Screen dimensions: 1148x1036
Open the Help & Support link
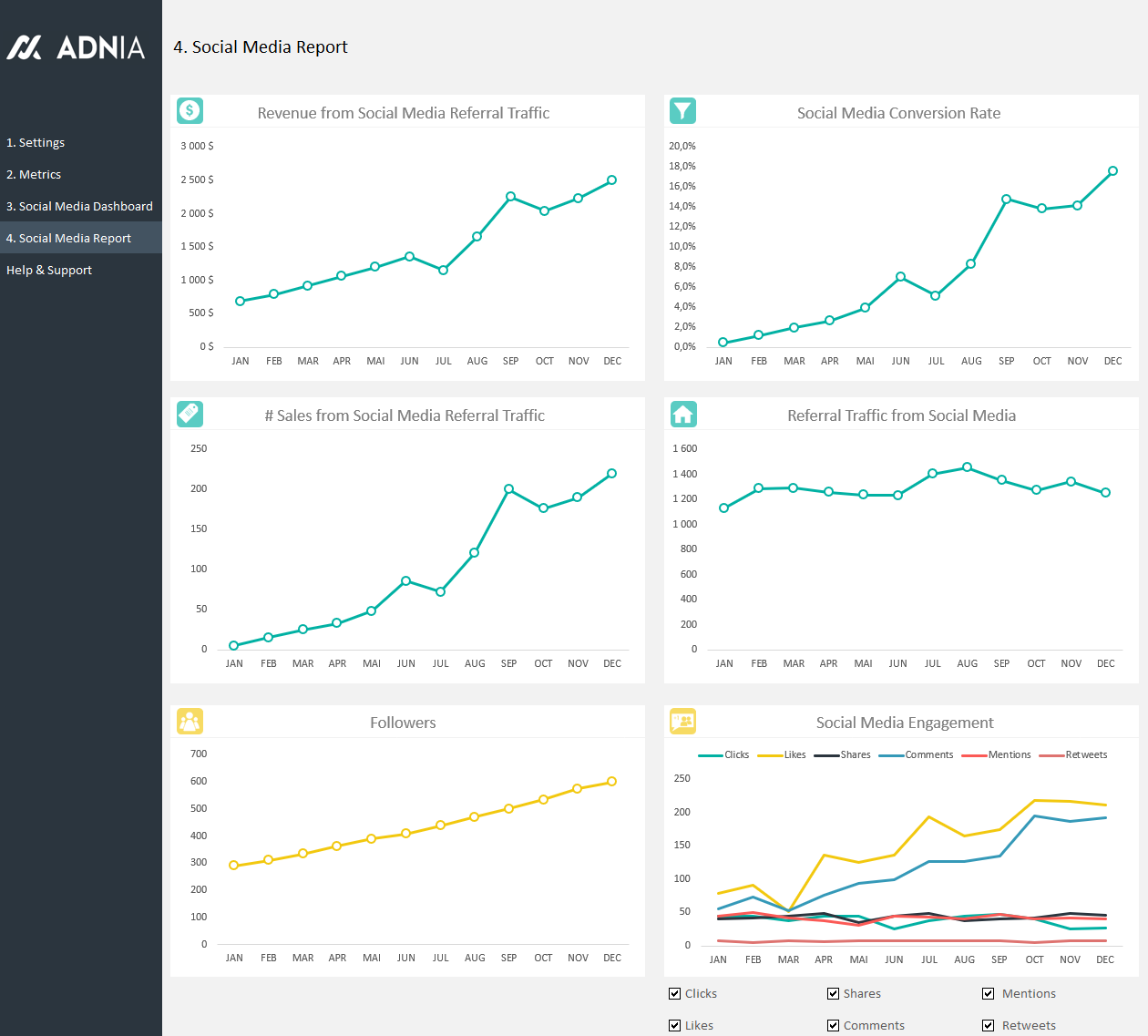click(x=49, y=270)
